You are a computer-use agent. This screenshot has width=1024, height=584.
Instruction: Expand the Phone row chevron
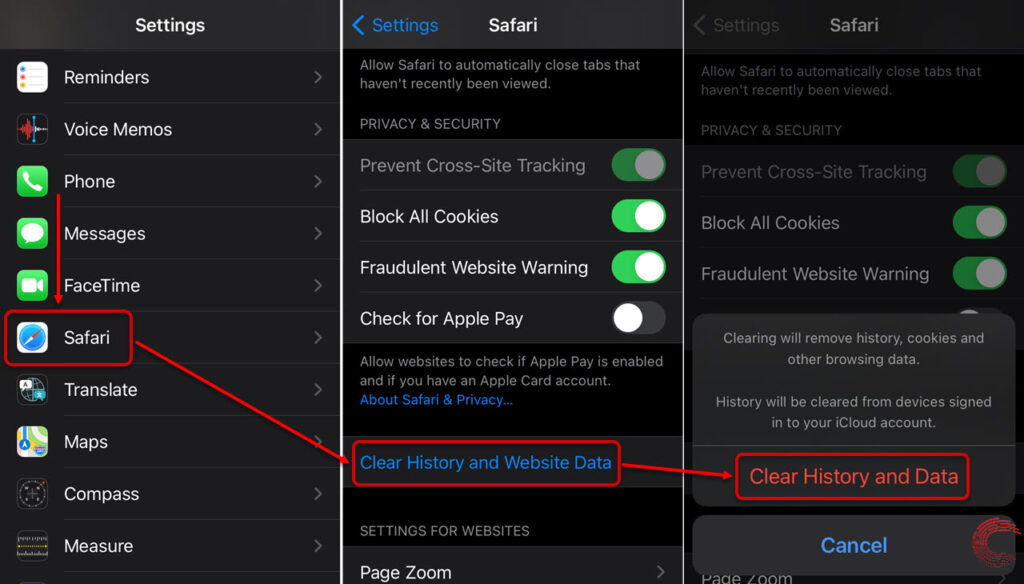point(318,182)
